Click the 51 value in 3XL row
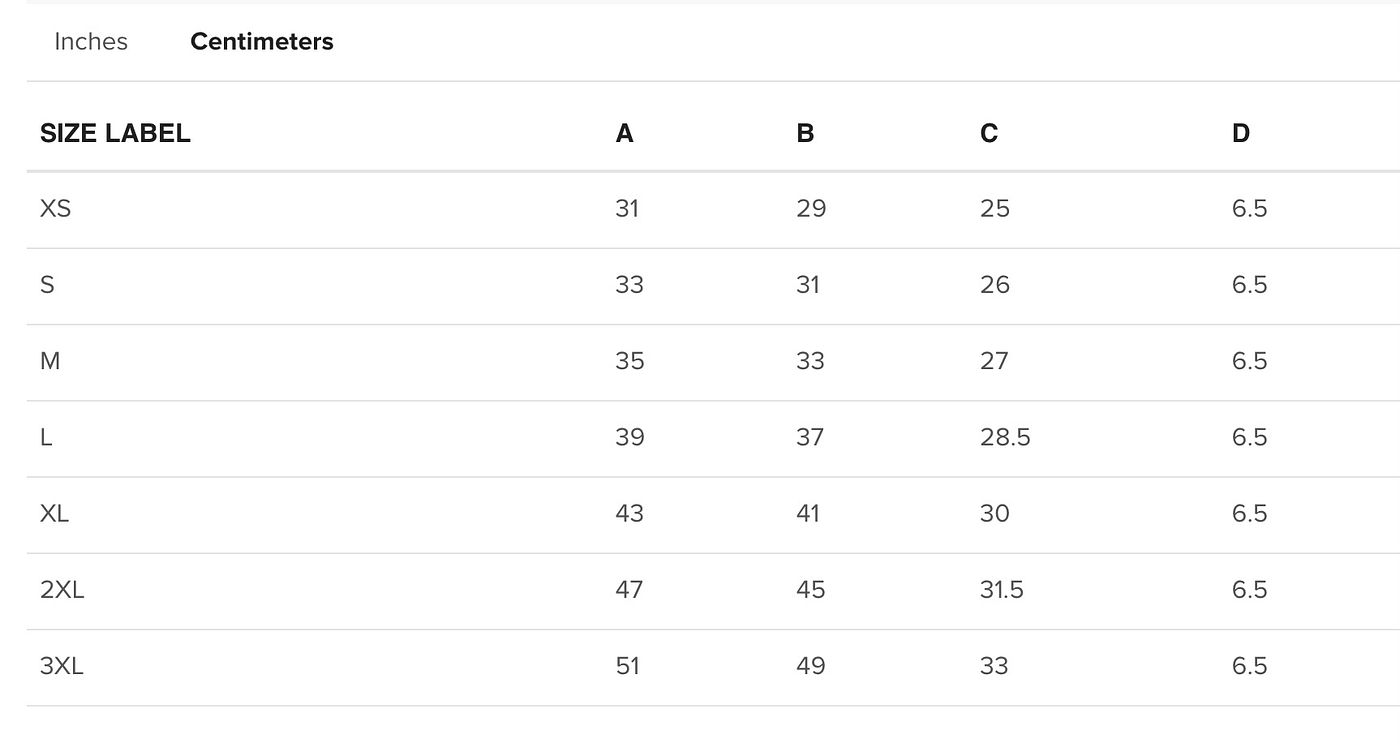Screen dimensions: 1400x744 [628, 666]
